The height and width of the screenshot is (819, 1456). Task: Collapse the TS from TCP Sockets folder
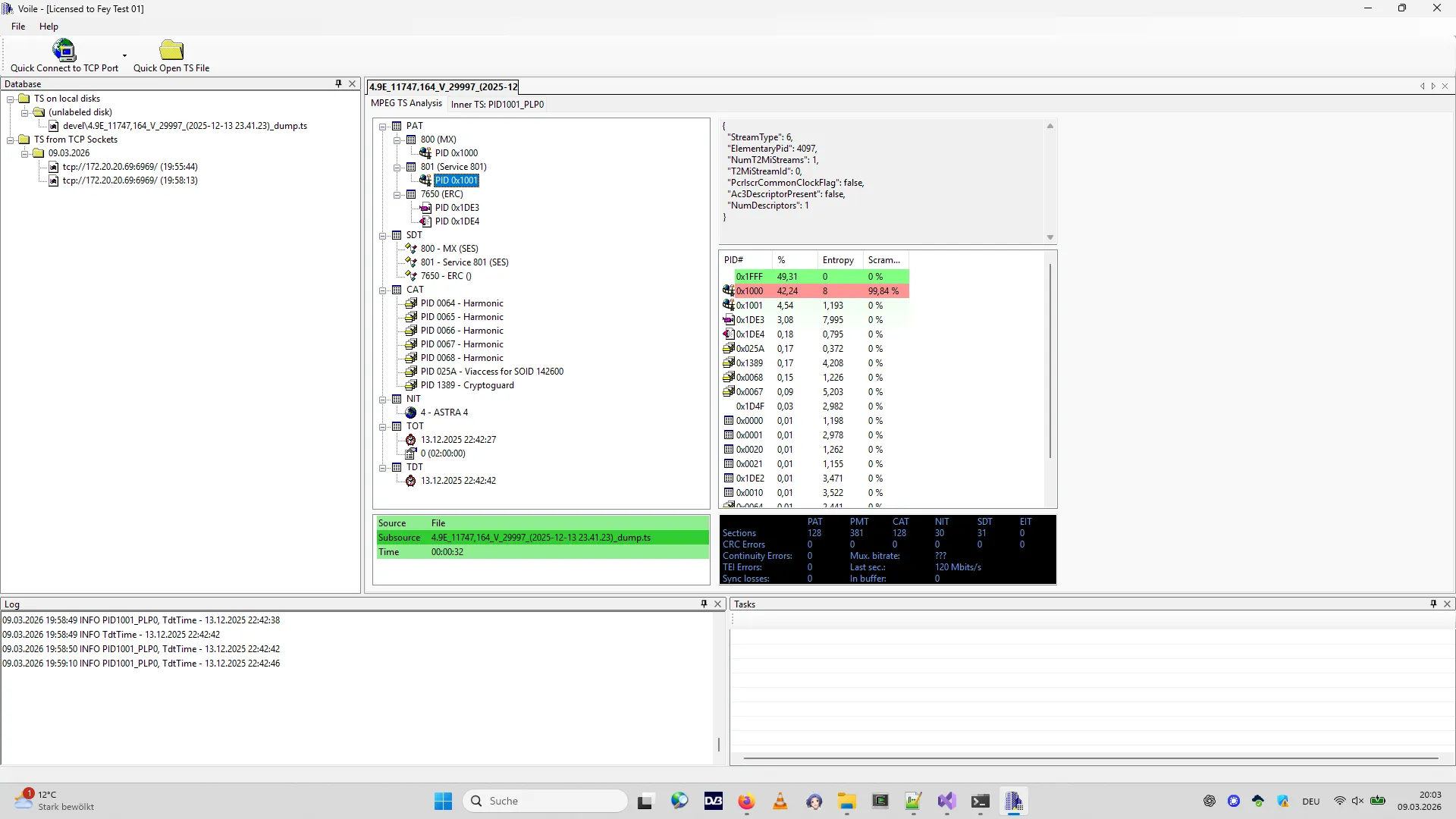click(x=11, y=140)
